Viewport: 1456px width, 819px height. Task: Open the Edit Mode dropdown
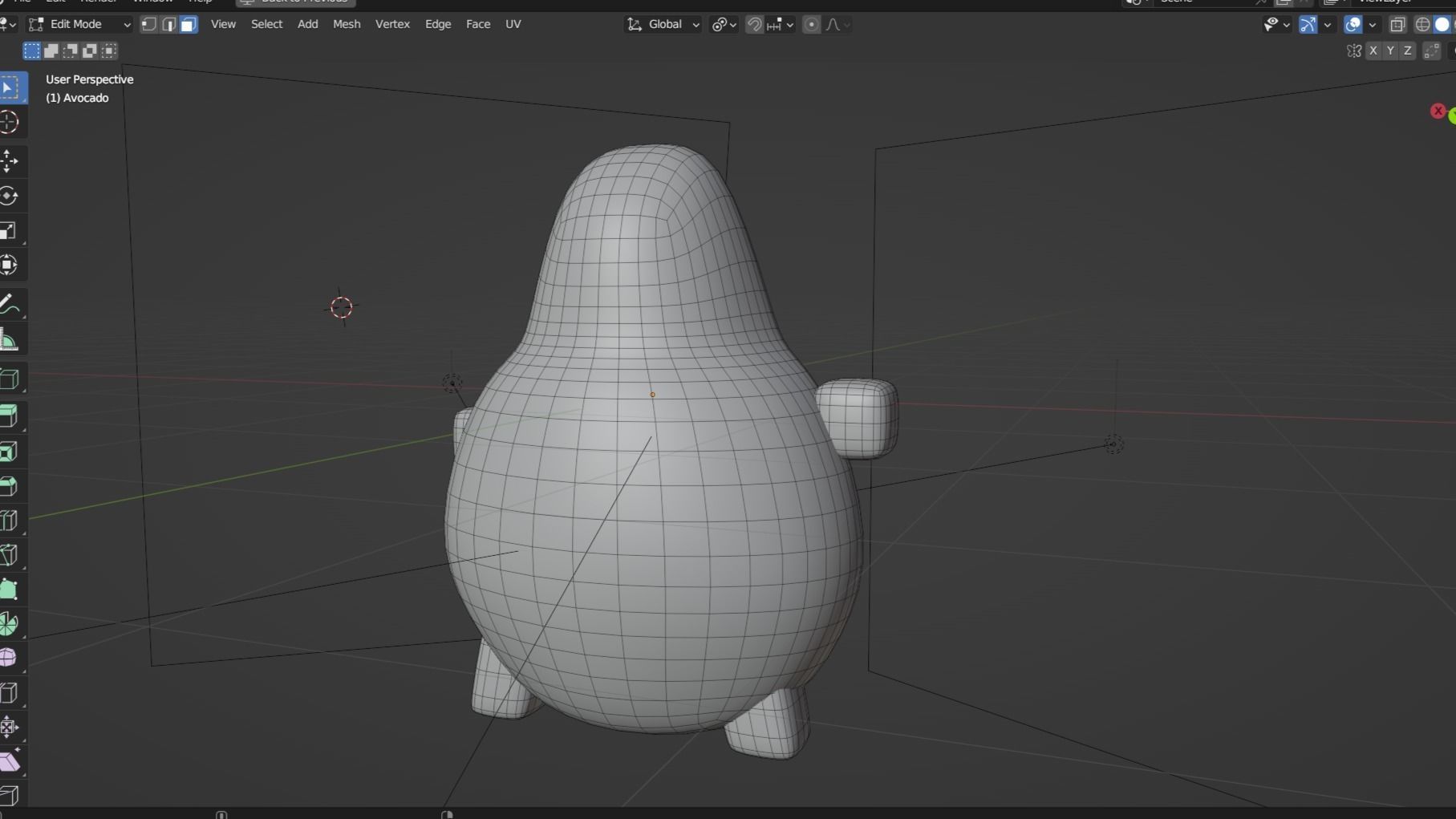point(79,24)
